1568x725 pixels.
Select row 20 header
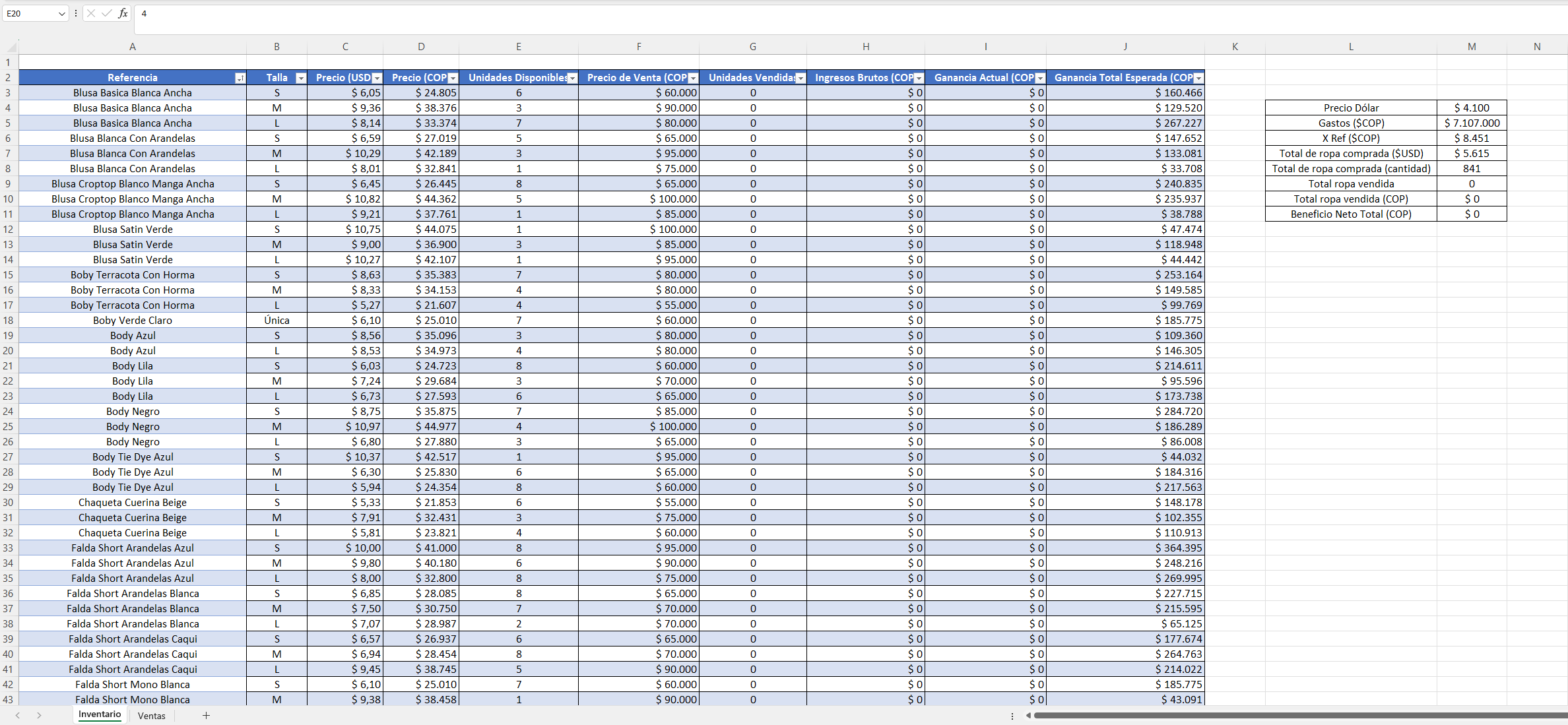pyautogui.click(x=9, y=351)
